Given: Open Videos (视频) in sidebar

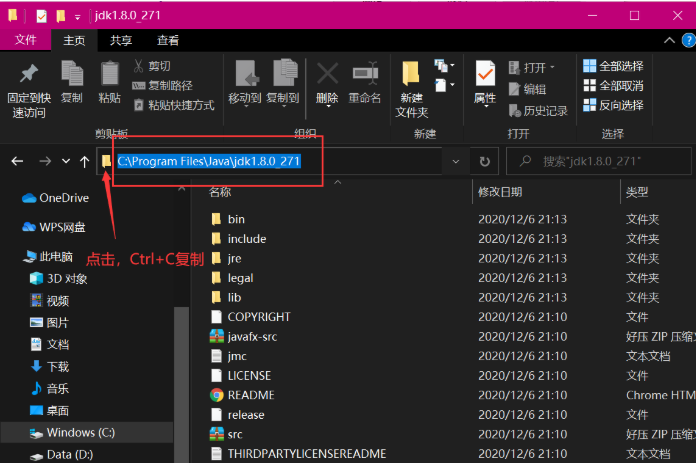Looking at the screenshot, I should pyautogui.click(x=49, y=301).
